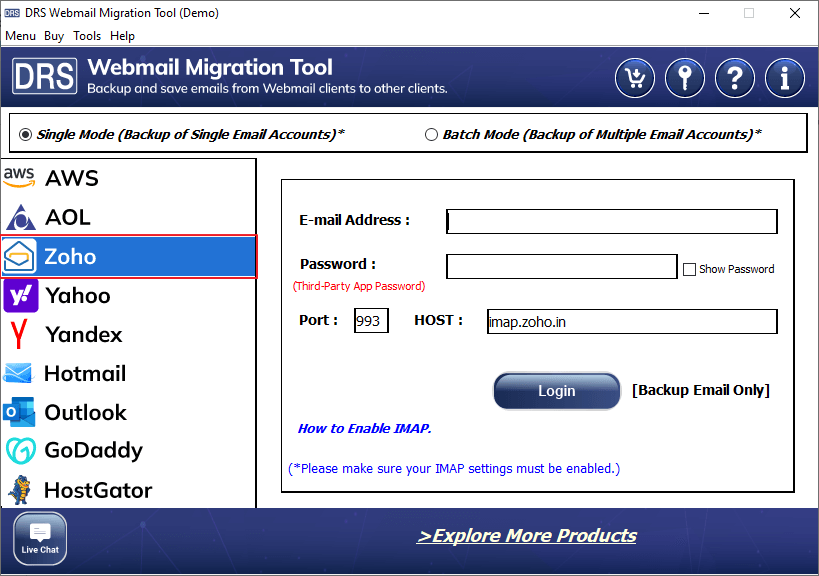
Task: Select Hotmail label in client list
Action: (85, 373)
